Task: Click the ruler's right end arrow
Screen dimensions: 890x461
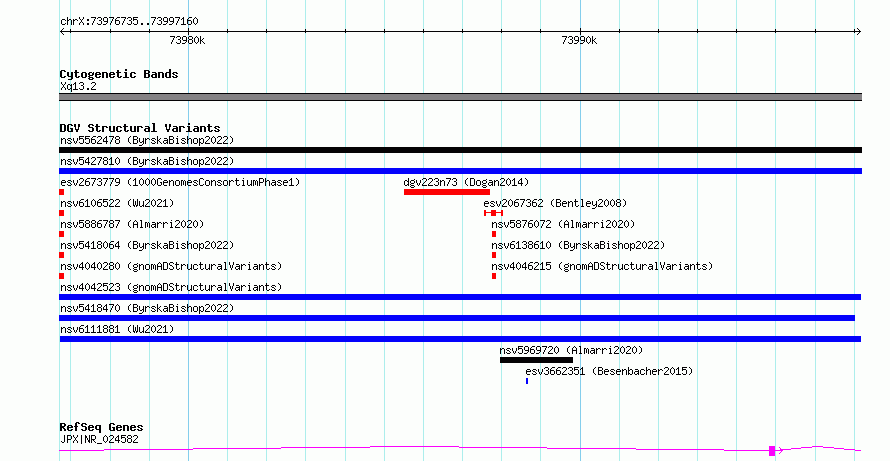Action: click(858, 32)
